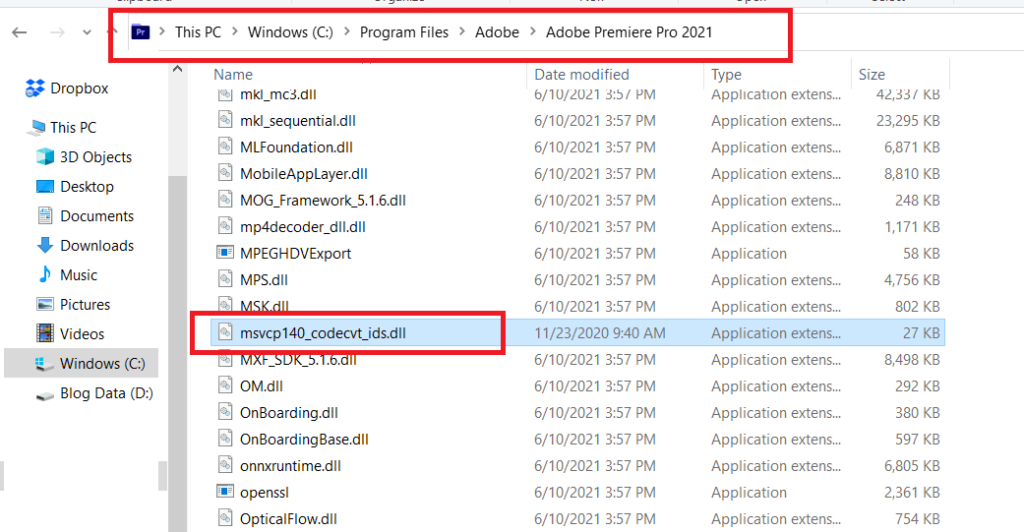The height and width of the screenshot is (532, 1024).
Task: Click the MLFoundation.dll file icon
Action: pos(225,146)
